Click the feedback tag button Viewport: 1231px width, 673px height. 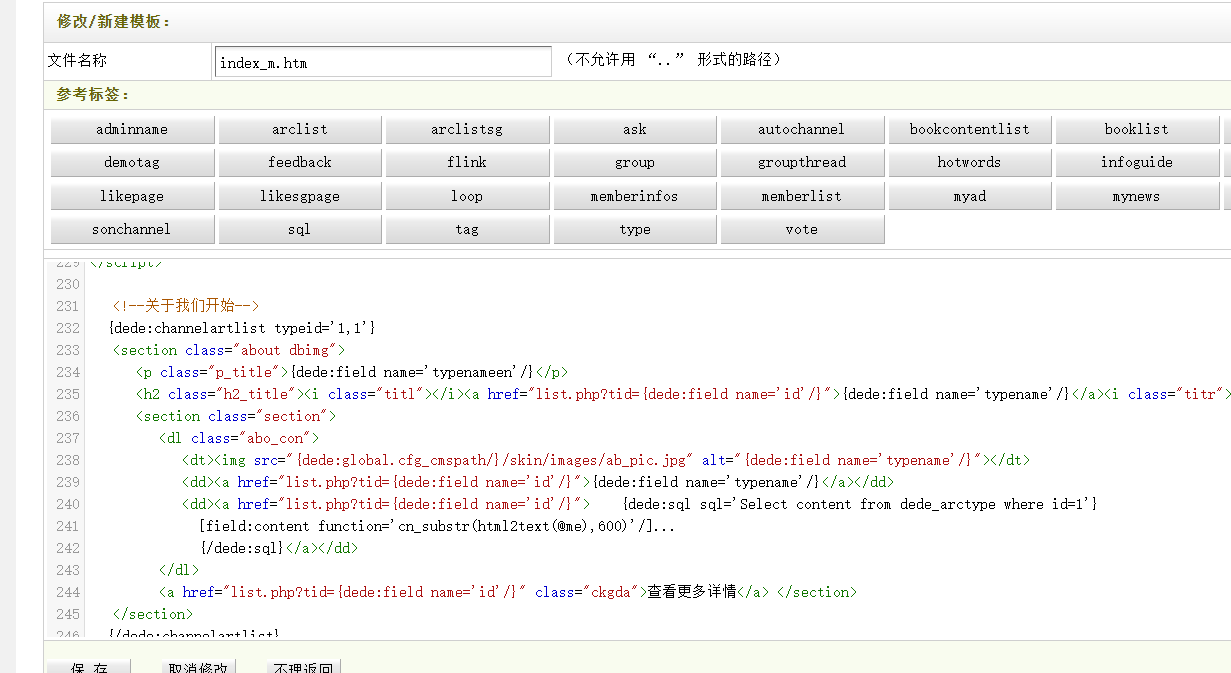(x=299, y=162)
